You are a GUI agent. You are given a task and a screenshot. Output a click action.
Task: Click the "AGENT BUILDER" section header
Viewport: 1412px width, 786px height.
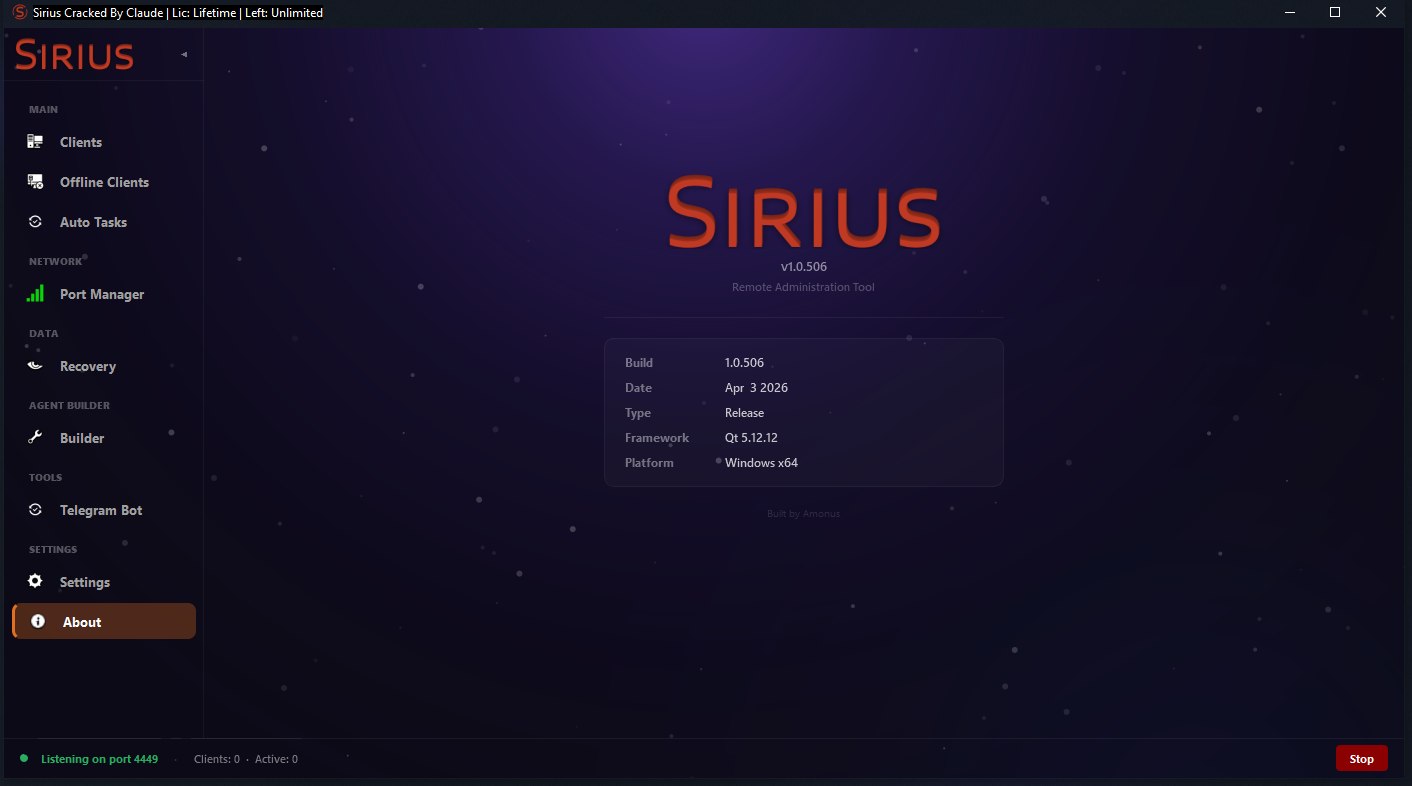(x=69, y=406)
